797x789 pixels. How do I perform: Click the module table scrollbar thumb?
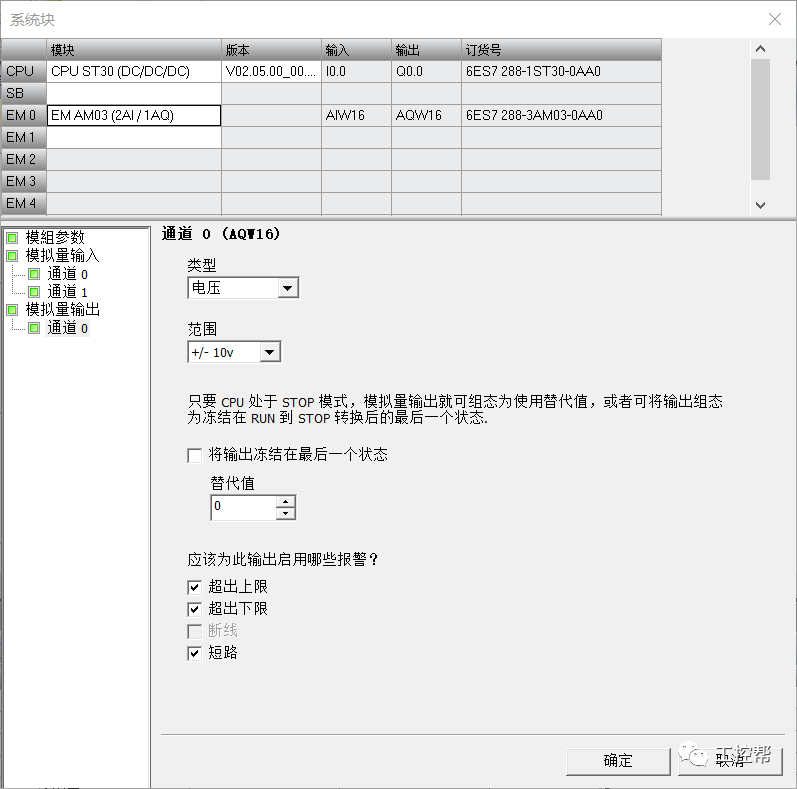coord(760,119)
